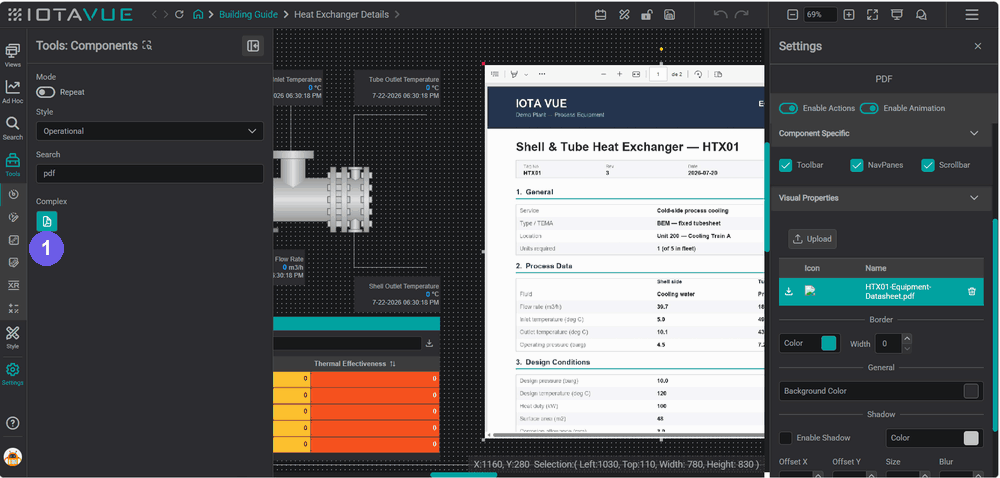Click the PDF page number field
Screen dimensions: 1000x478
point(658,74)
